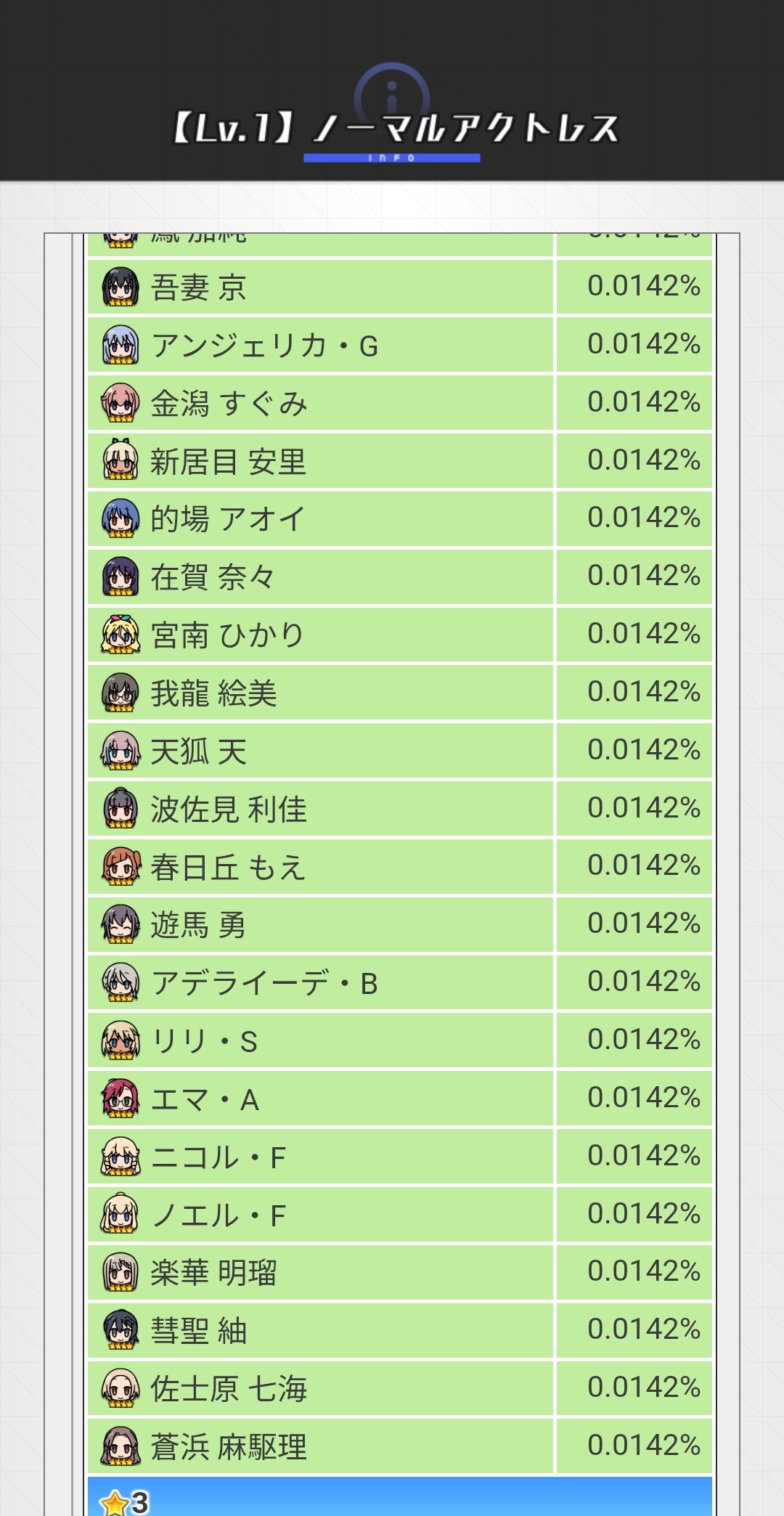784x1516 pixels.
Task: Select the avatar icon for エマ・A
Action: pos(121,1099)
